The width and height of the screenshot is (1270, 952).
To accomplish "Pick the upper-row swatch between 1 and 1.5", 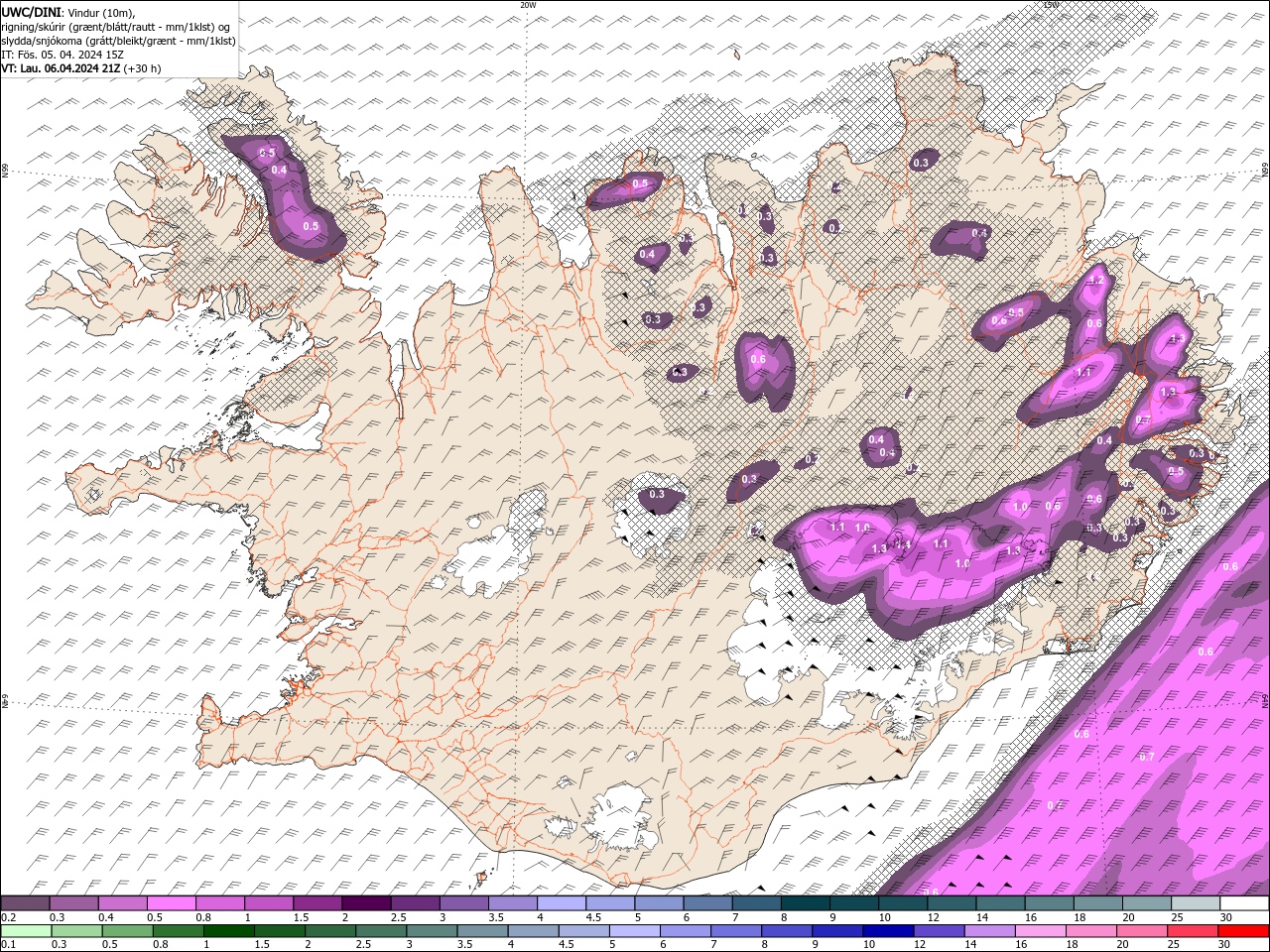I will (268, 903).
